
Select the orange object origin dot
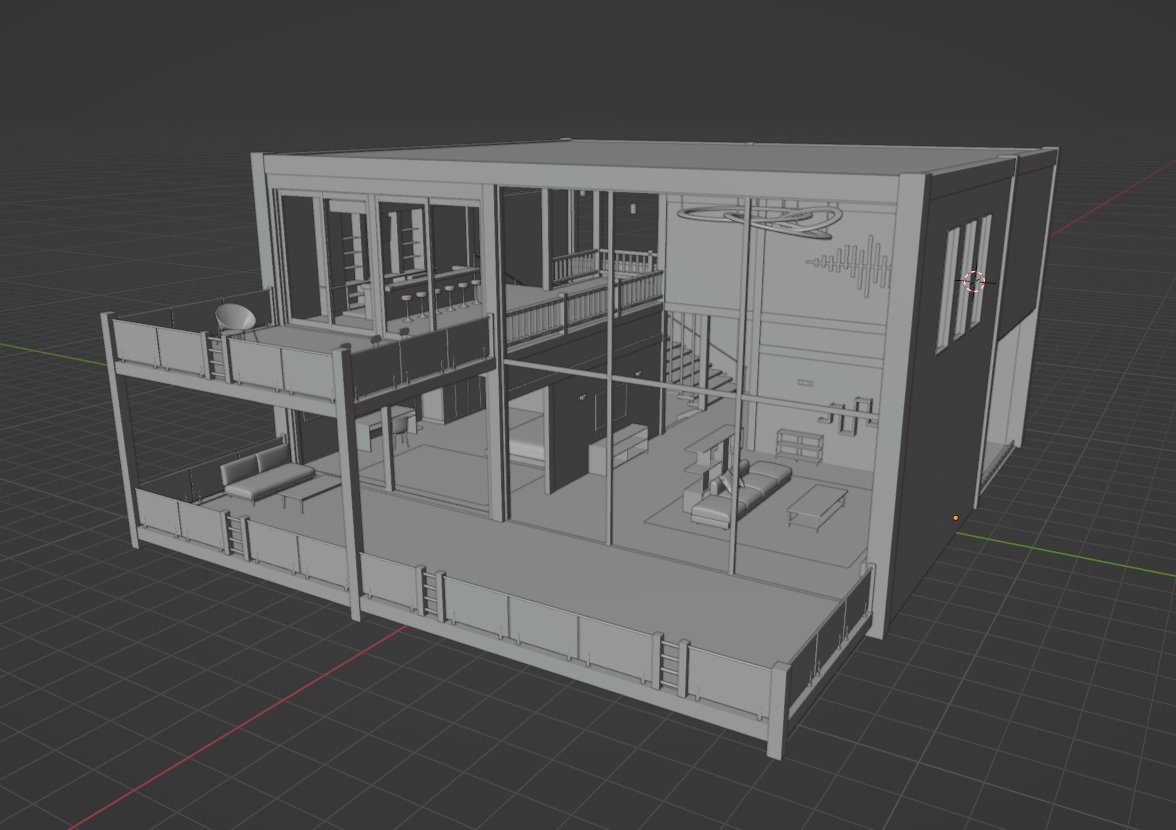[x=956, y=518]
